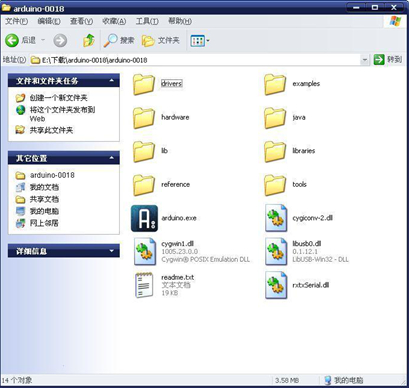
Task: Open 共享文档 in other places
Action: coord(44,199)
